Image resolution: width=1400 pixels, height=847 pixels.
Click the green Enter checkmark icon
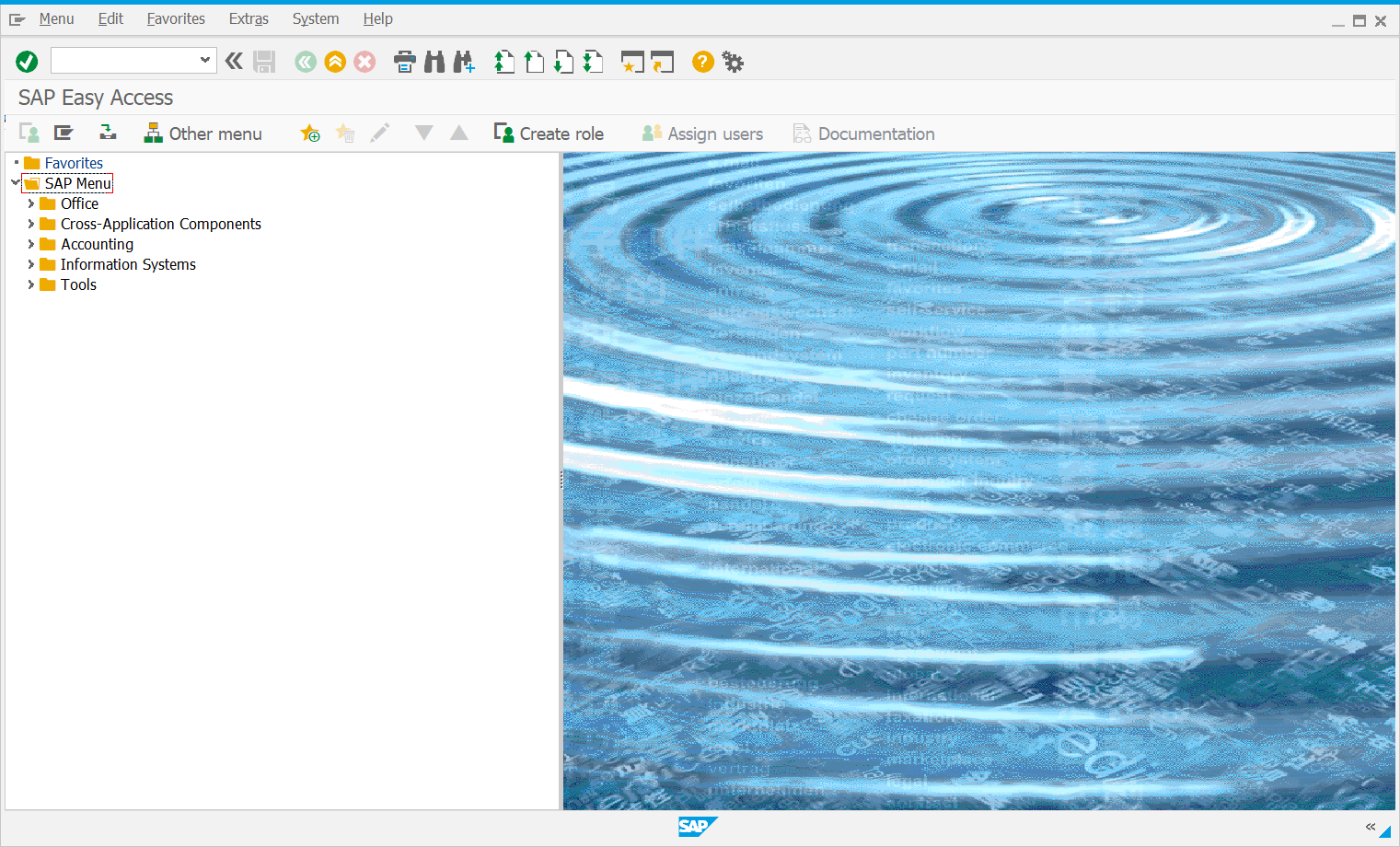click(27, 62)
